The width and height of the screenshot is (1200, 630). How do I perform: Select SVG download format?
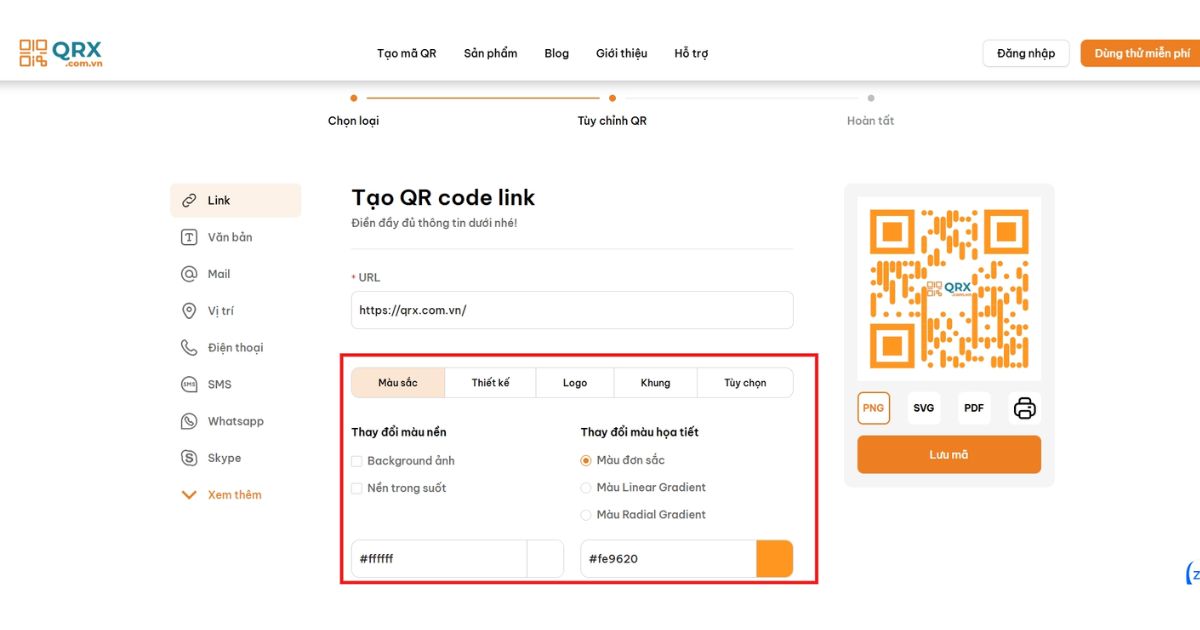[924, 408]
